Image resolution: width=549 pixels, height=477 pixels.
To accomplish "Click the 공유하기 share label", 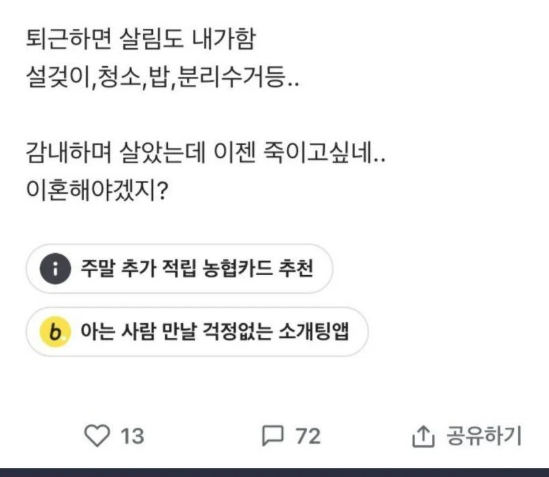I will [484, 436].
